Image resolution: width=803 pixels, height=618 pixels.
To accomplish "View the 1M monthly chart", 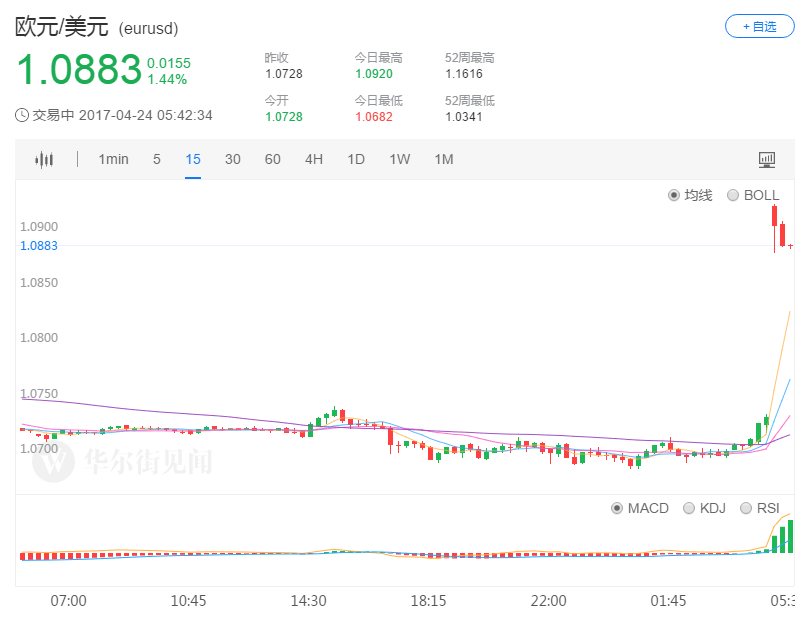I will (444, 159).
